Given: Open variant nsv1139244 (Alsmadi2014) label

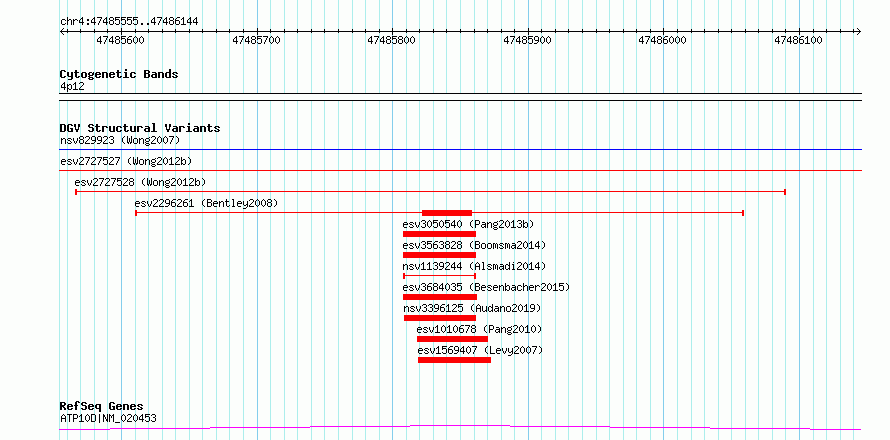Looking at the screenshot, I should 475,266.
